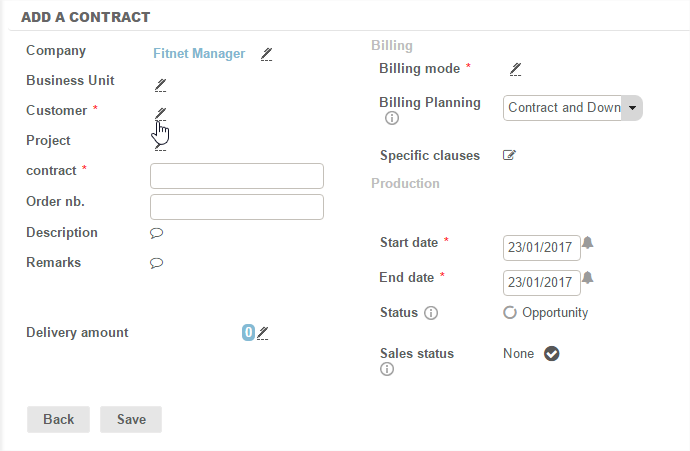Click the Customer edit pencil icon
Screen dimensions: 690x451
160,113
